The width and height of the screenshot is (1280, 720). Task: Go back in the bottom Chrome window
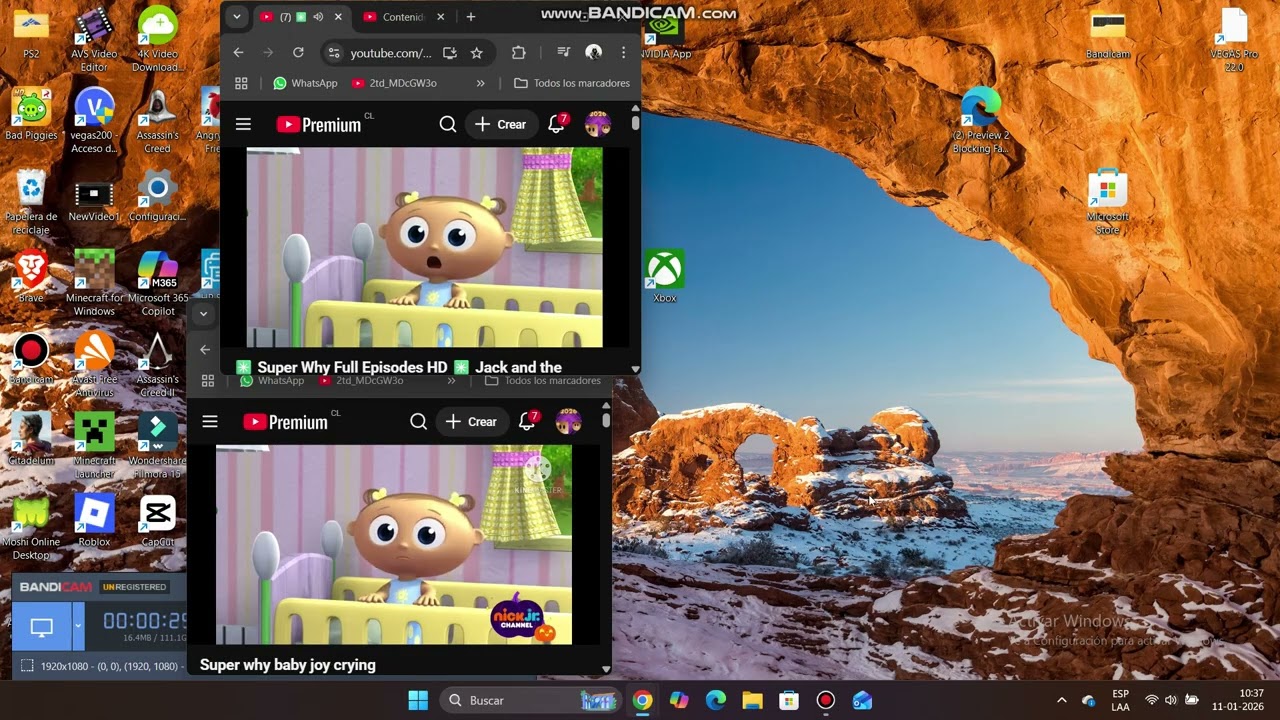pyautogui.click(x=205, y=349)
